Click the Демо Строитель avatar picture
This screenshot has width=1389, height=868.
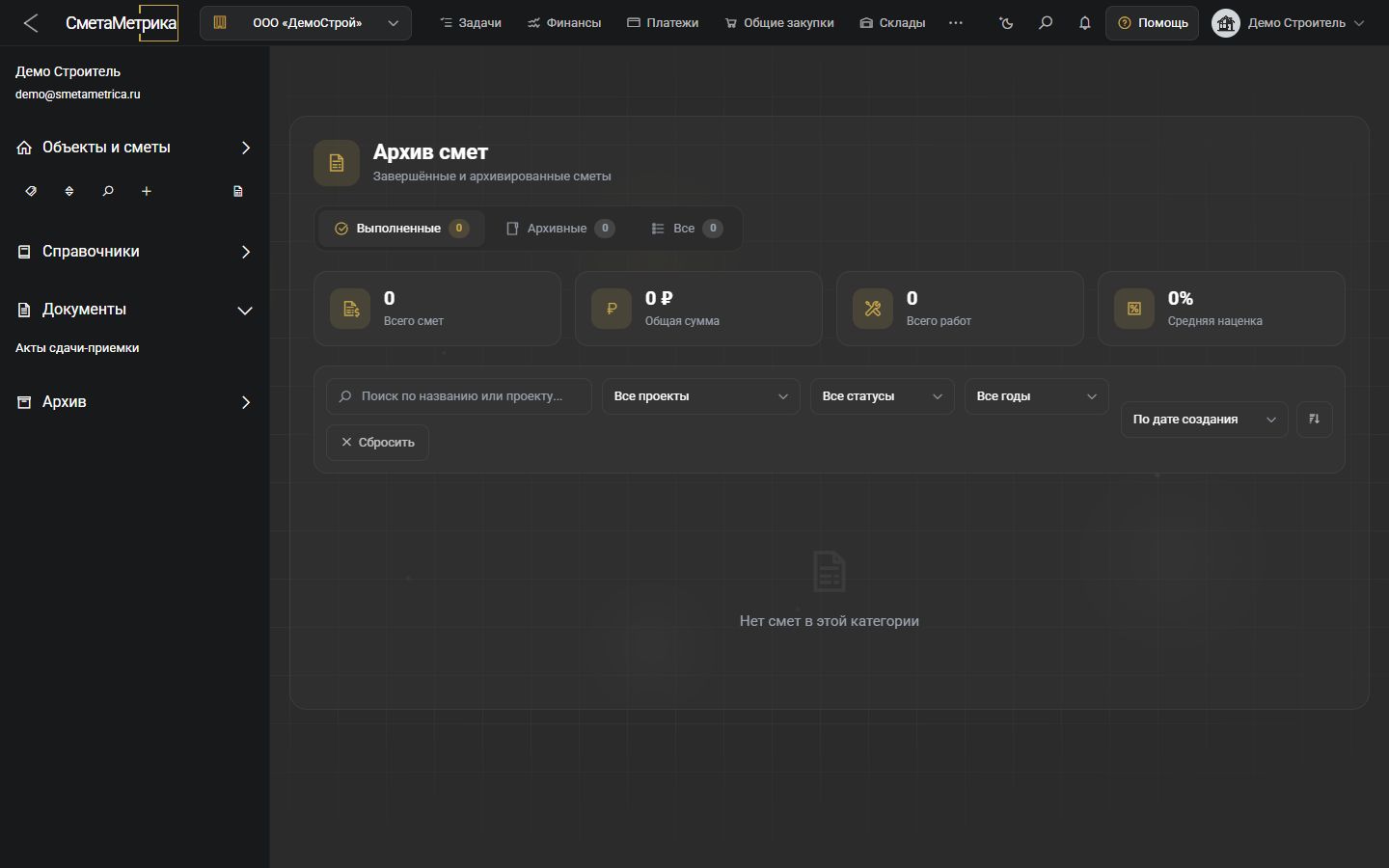[1226, 23]
